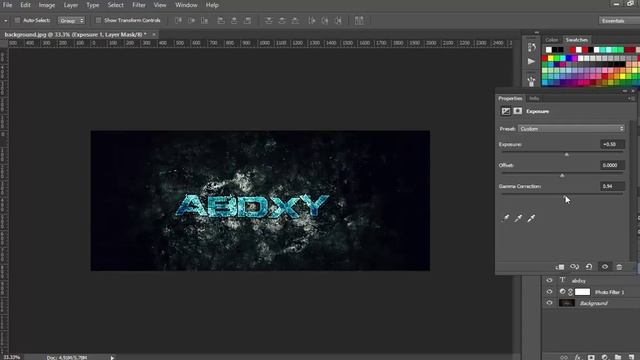Open the Filter menu
Viewport: 640px width, 360px height.
coord(139,5)
